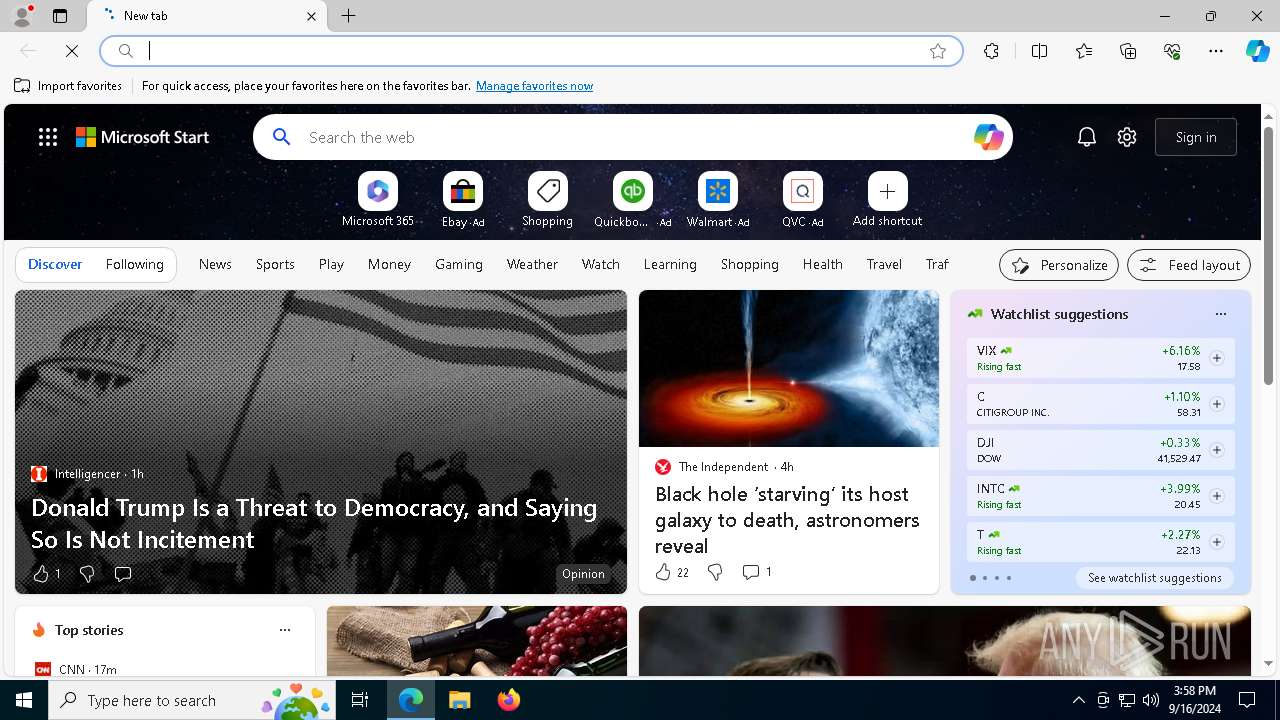
Task: Open the News category
Action: tap(215, 264)
